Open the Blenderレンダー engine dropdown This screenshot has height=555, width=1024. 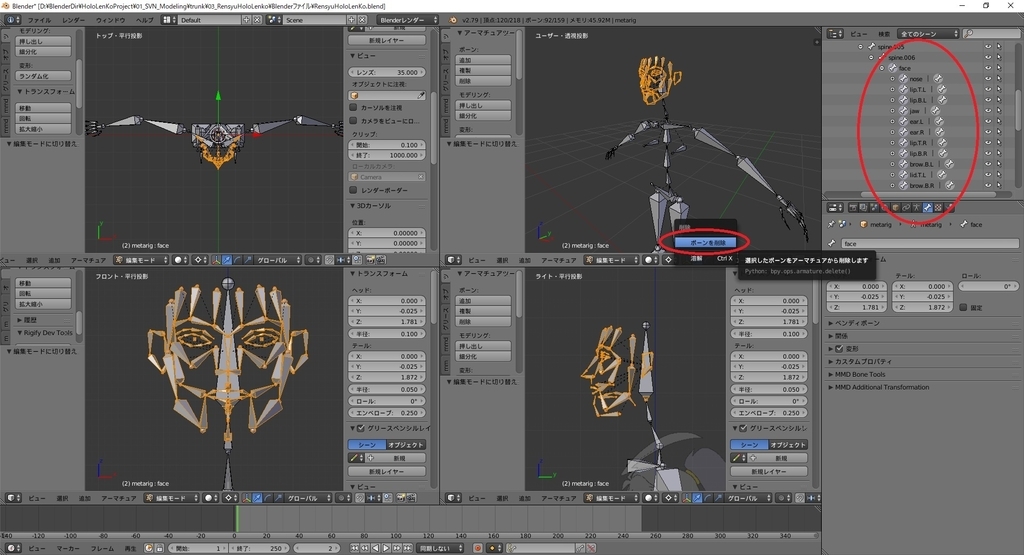coord(406,20)
